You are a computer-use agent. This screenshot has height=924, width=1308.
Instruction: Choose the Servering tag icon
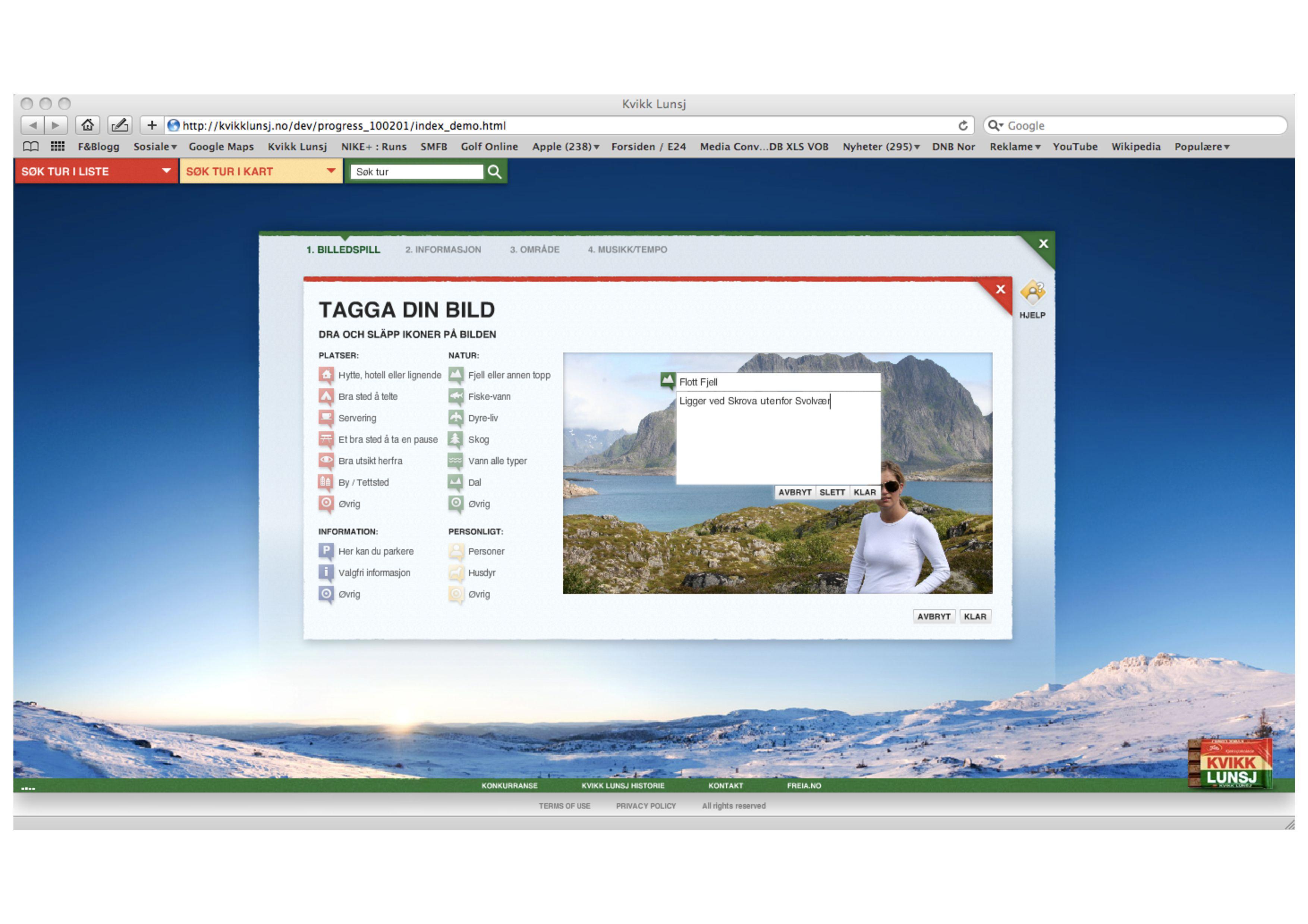pyautogui.click(x=326, y=419)
